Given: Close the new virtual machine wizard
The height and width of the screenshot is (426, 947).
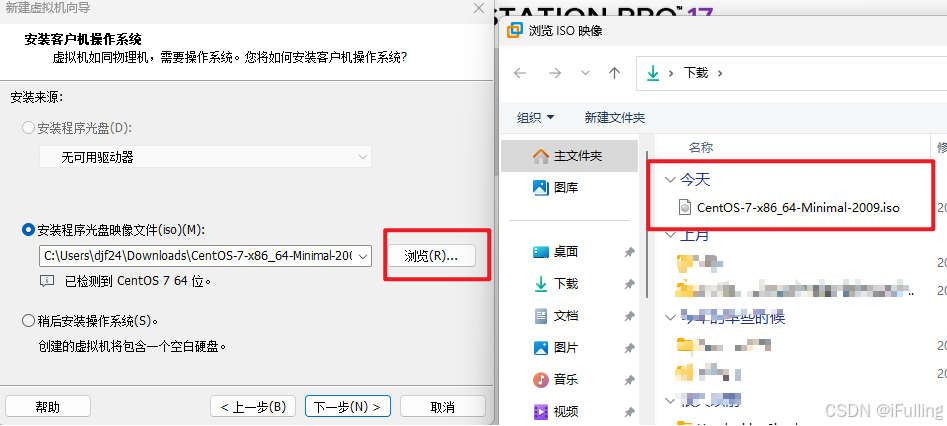Looking at the screenshot, I should [x=478, y=8].
